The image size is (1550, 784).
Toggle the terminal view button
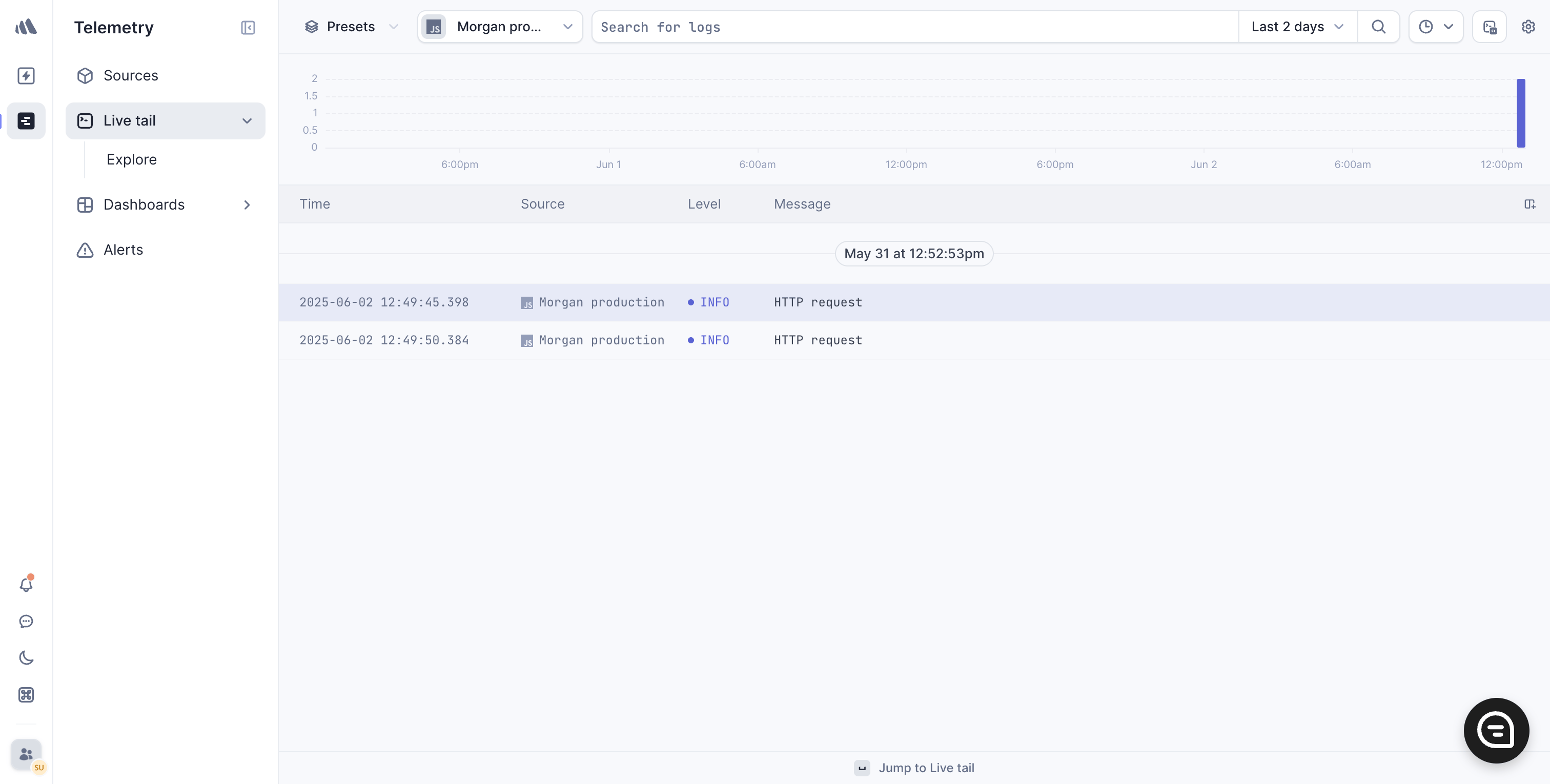1488,27
